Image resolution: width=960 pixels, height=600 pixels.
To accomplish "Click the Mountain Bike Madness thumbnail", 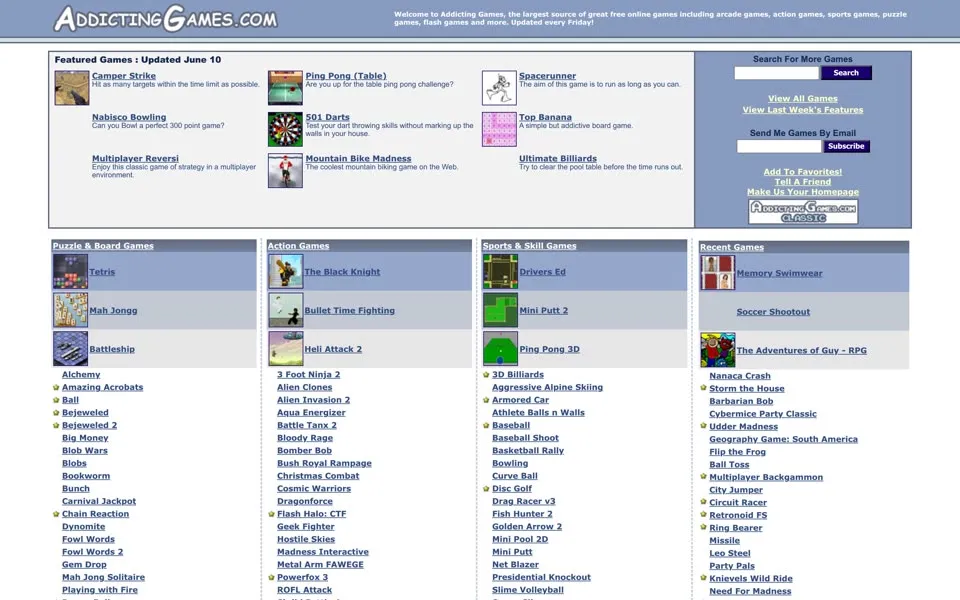I will 285,170.
